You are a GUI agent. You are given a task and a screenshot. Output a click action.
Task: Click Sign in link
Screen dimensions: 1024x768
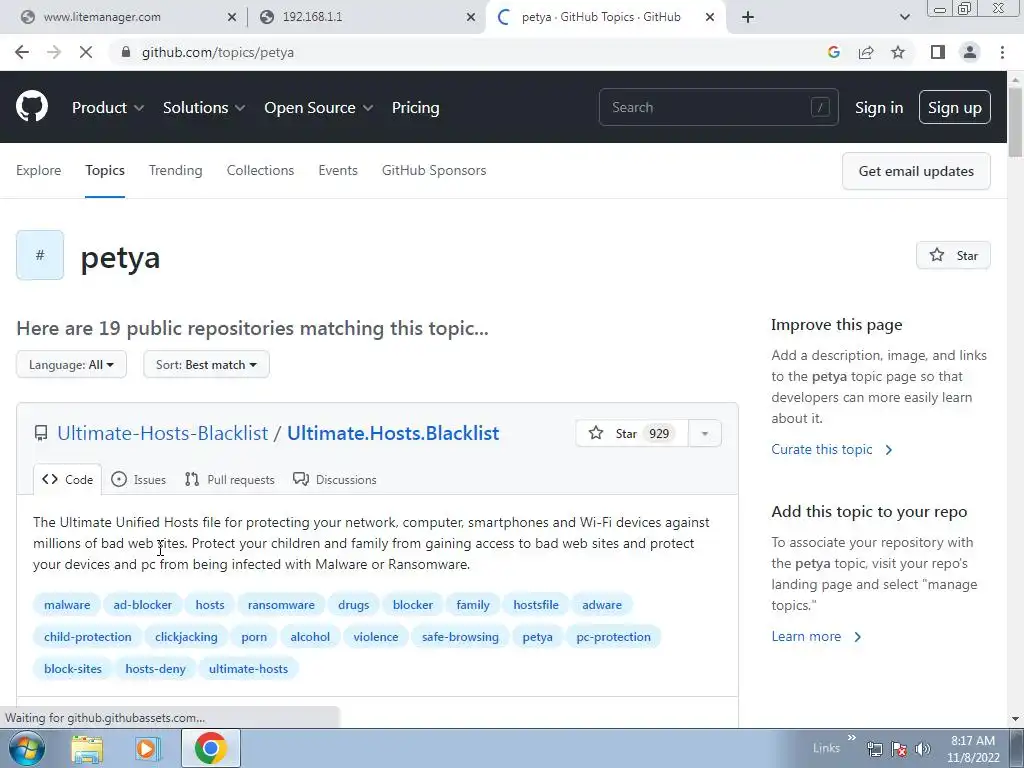click(x=879, y=108)
